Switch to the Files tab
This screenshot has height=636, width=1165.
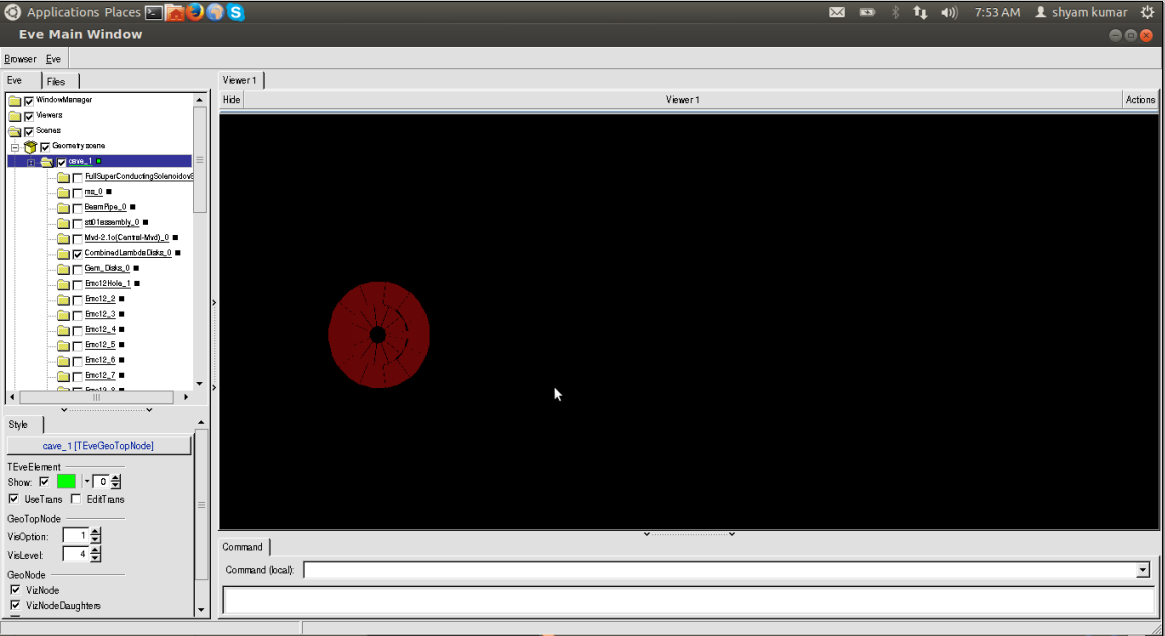coord(56,81)
